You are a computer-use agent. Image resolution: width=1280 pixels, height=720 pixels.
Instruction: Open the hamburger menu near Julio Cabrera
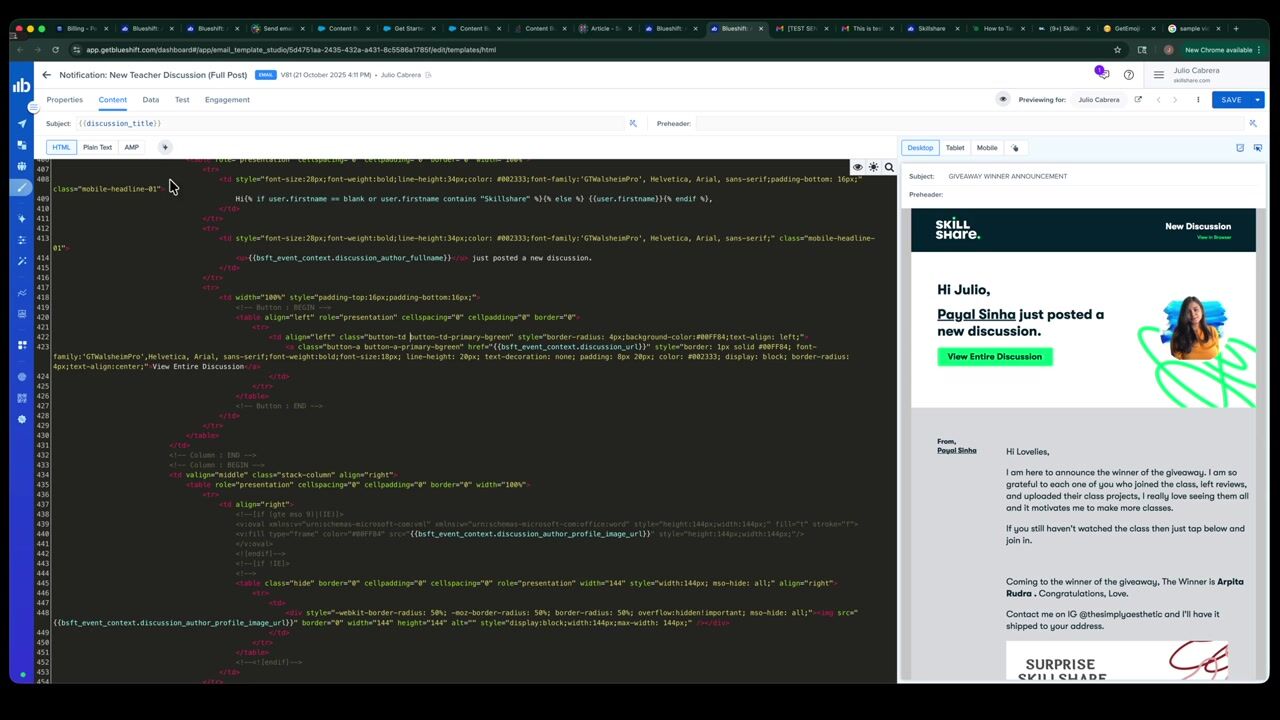point(1159,75)
